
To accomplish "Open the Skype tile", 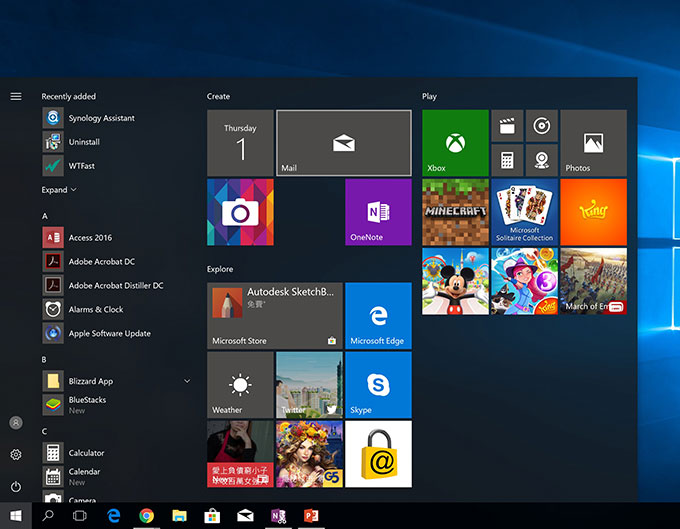I will pyautogui.click(x=379, y=385).
